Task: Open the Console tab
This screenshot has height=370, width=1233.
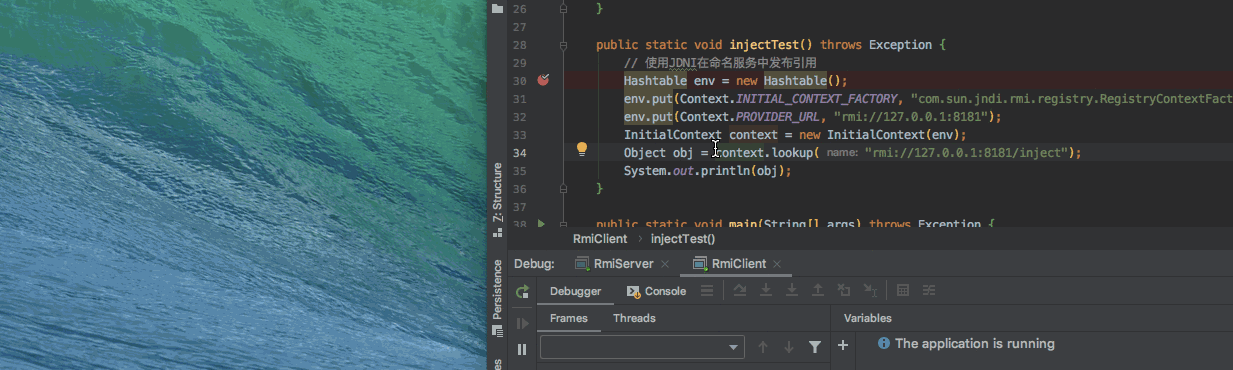Action: [x=656, y=291]
